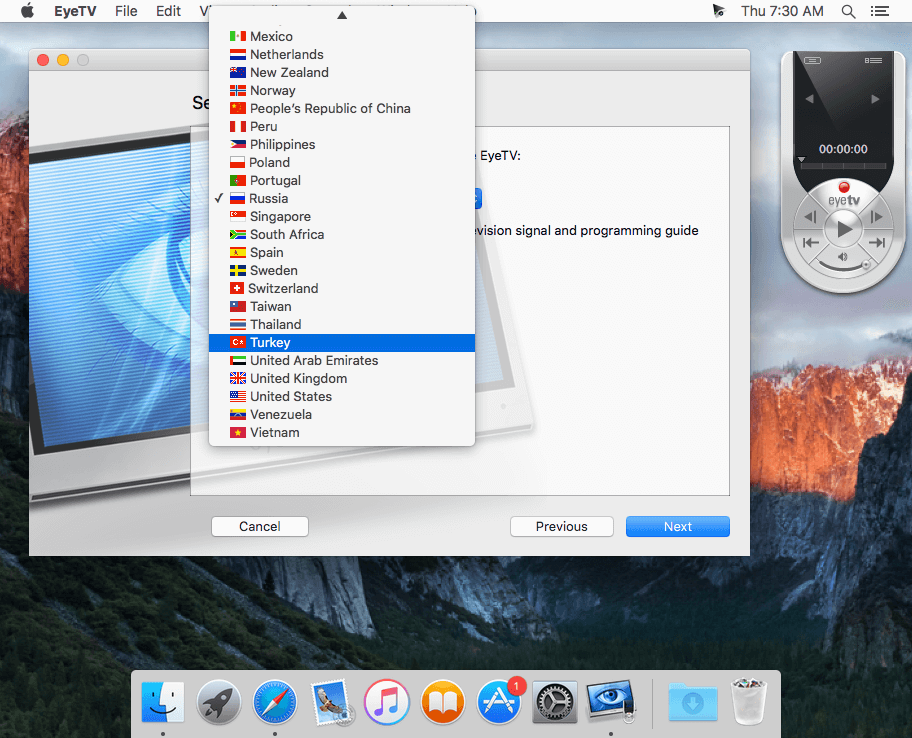Click the step-back button on remote
Screen dimensions: 912x738
[x=810, y=217]
